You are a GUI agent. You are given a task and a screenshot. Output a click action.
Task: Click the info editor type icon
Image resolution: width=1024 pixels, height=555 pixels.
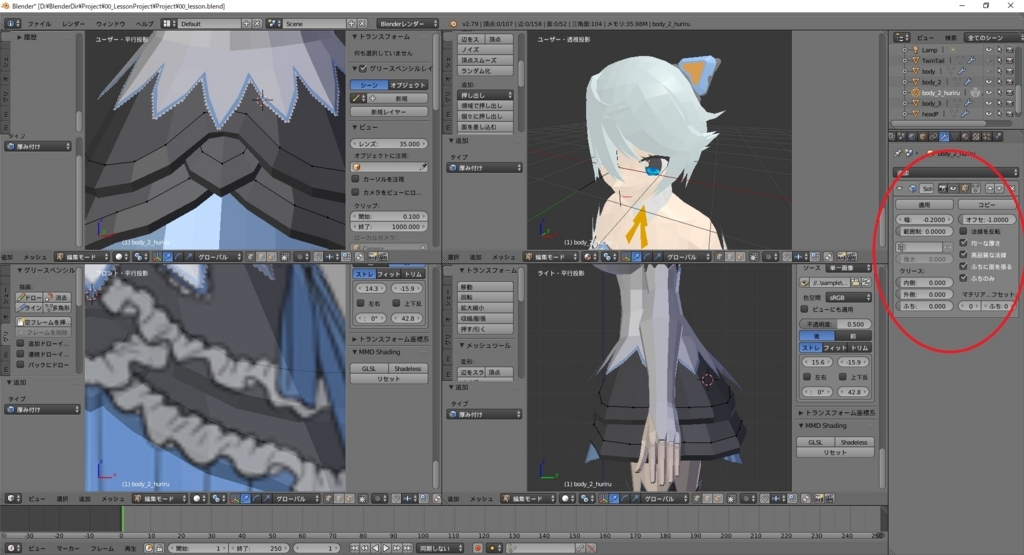[x=12, y=24]
